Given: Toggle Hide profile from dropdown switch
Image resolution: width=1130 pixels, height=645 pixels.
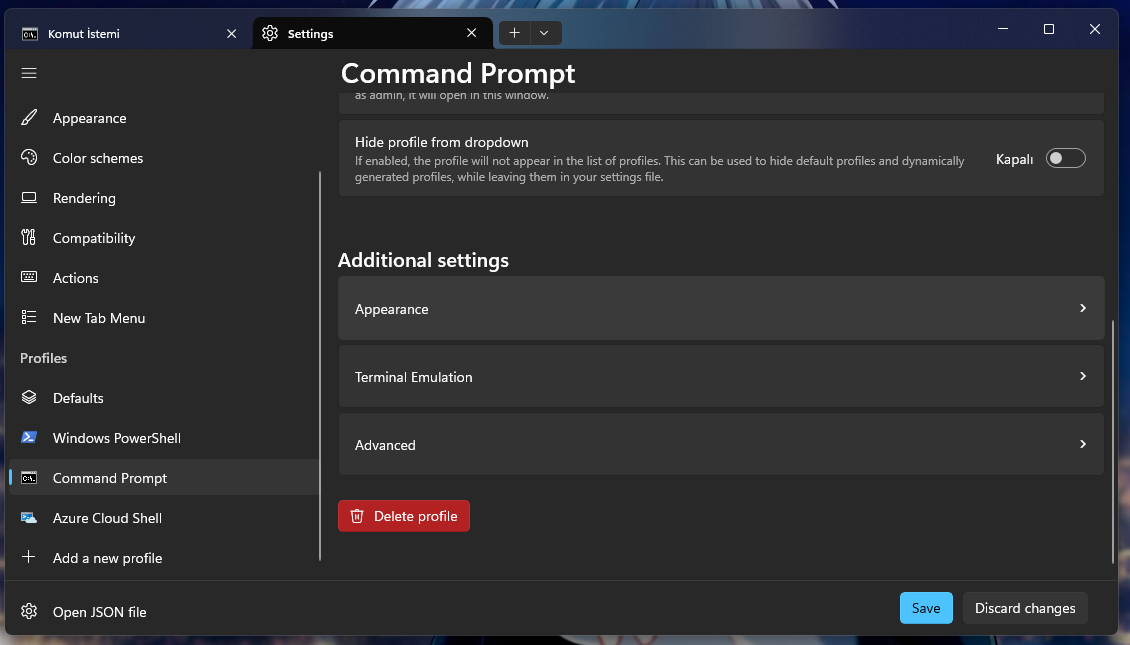Looking at the screenshot, I should click(x=1065, y=159).
